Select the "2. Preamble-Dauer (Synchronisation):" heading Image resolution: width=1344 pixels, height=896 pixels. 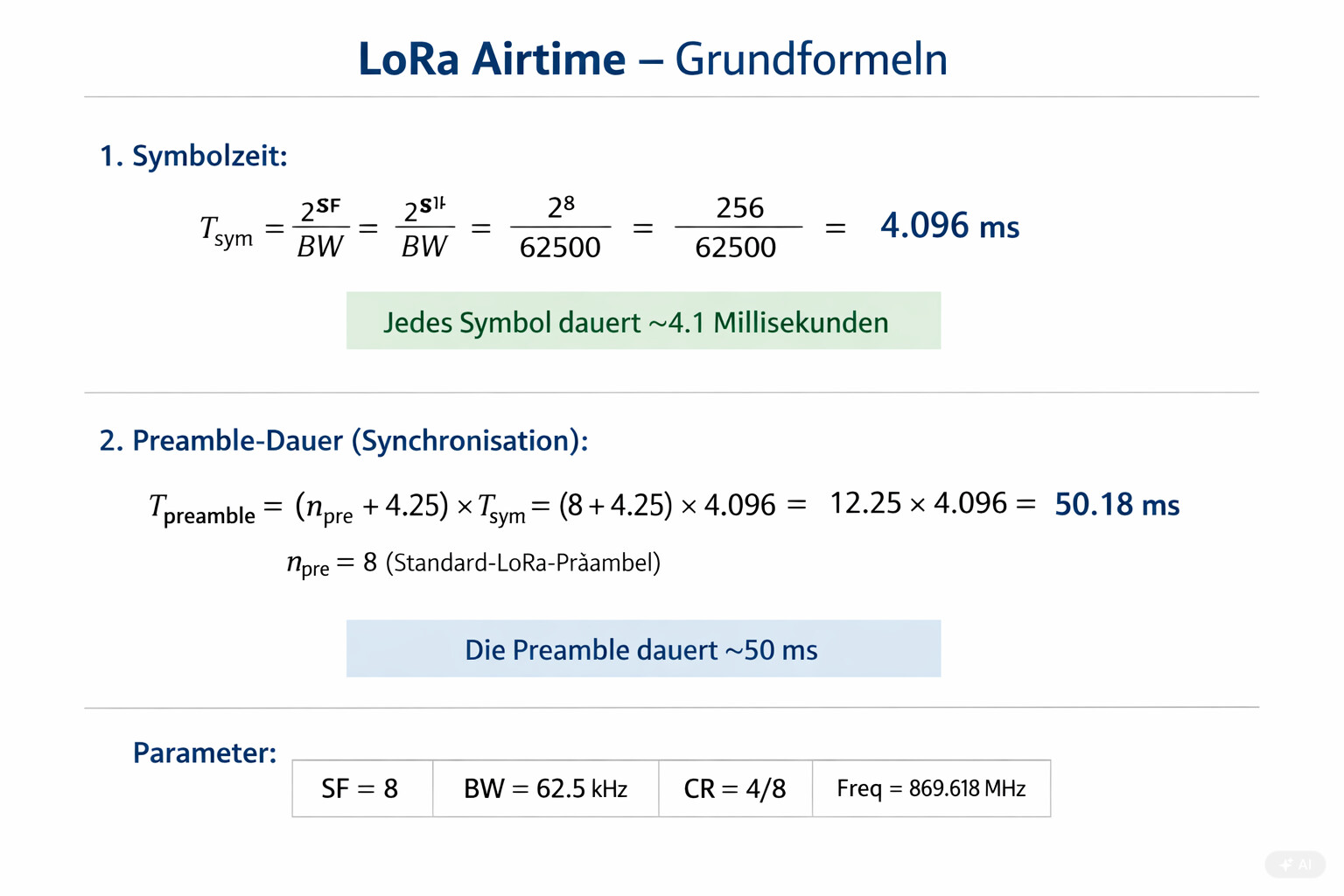pos(343,440)
